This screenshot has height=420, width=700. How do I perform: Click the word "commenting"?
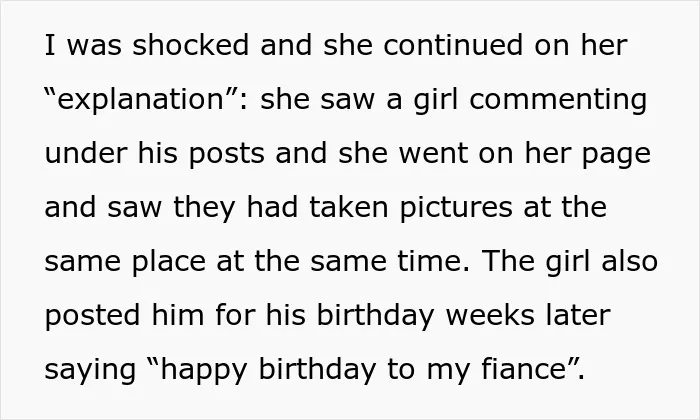tap(558, 100)
